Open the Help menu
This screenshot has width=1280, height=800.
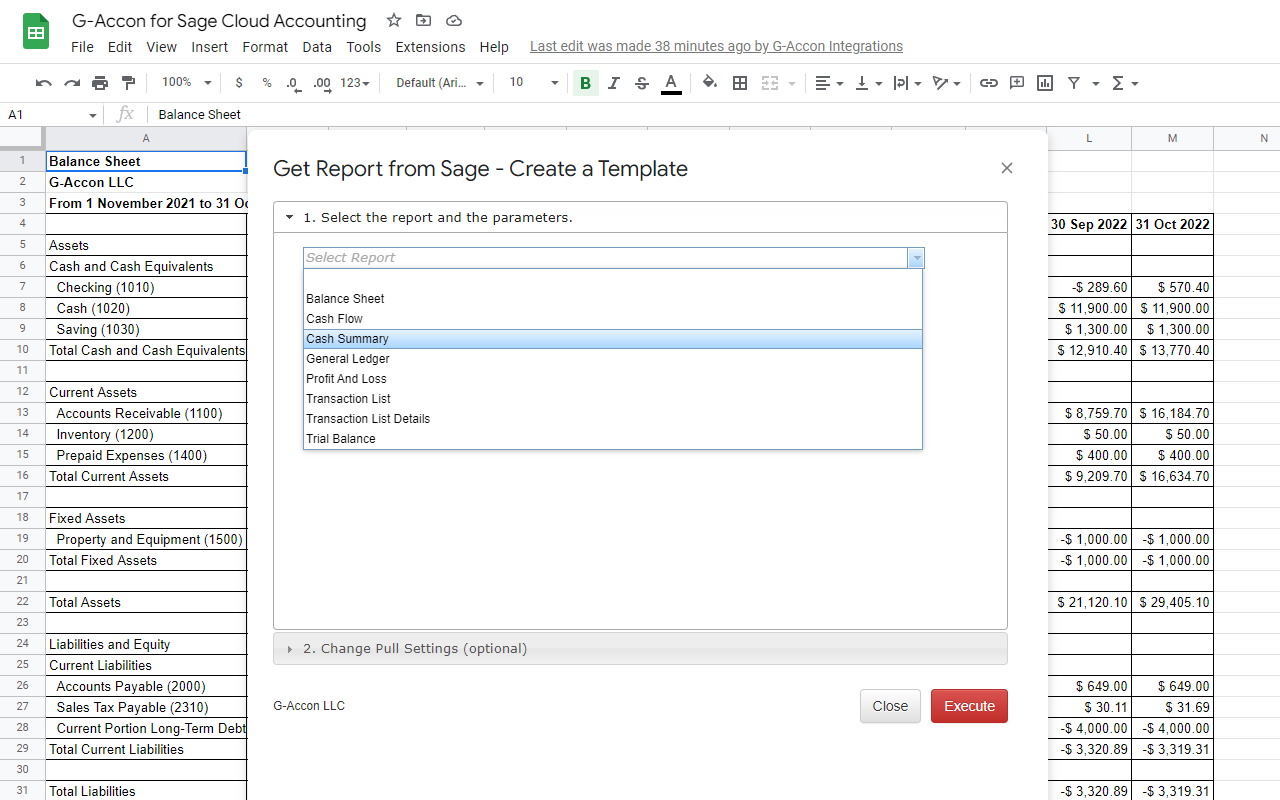click(x=494, y=47)
